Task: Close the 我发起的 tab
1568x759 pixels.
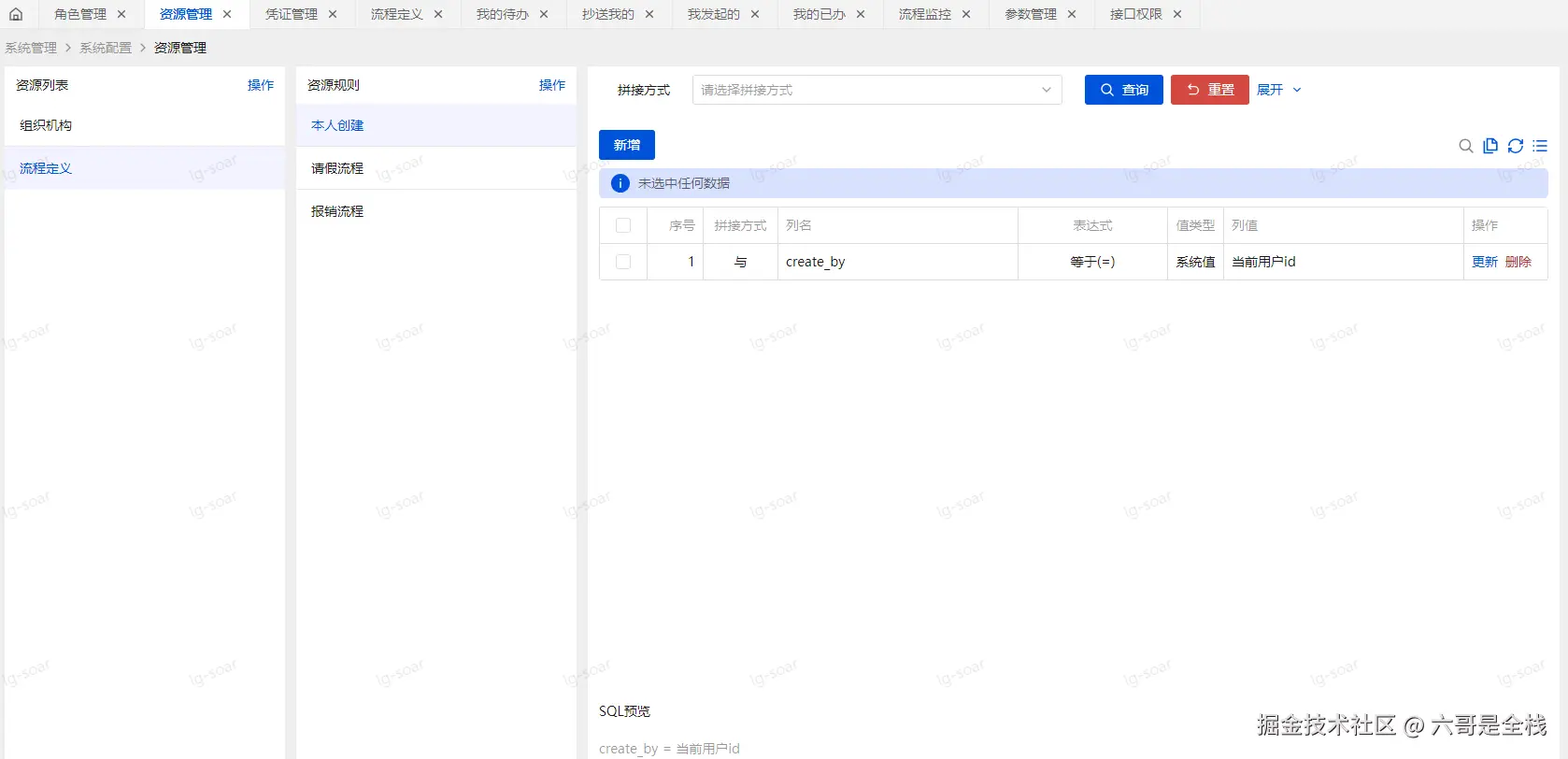Action: [755, 14]
